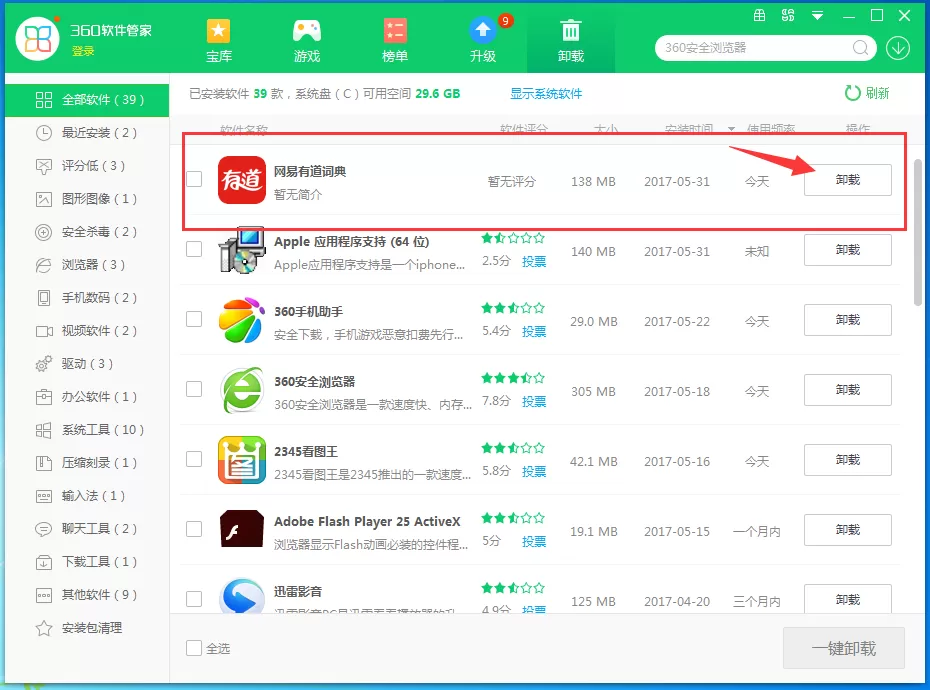Uninstall Adobe Flash Player with 卸载
The height and width of the screenshot is (690, 930).
(848, 530)
